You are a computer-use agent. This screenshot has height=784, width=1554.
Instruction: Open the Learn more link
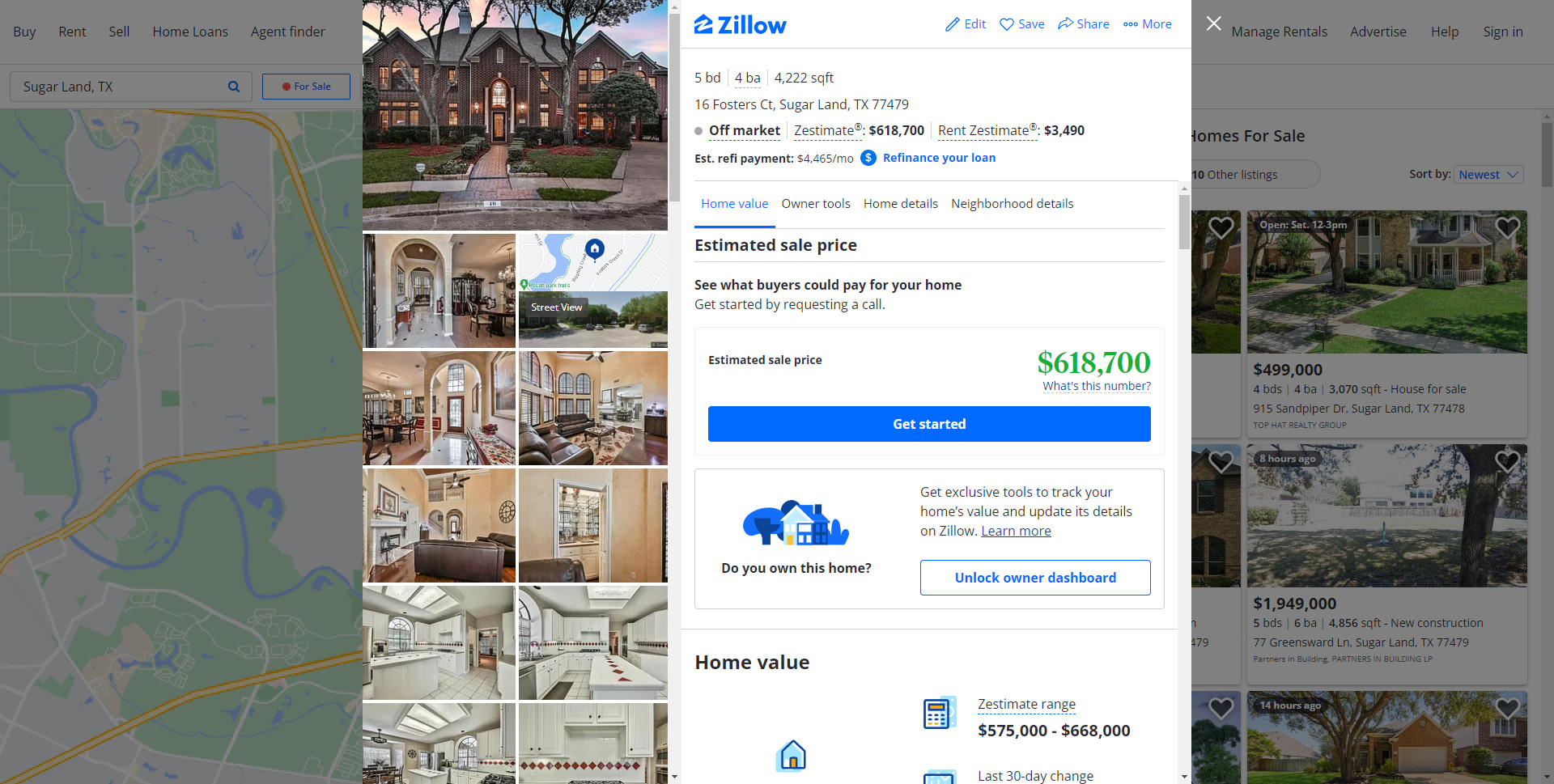pyautogui.click(x=1016, y=532)
